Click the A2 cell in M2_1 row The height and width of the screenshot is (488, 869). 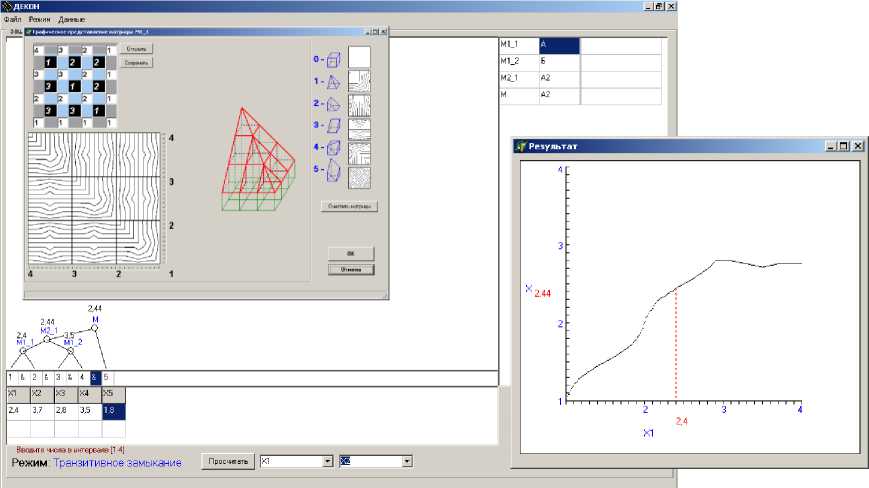[559, 79]
